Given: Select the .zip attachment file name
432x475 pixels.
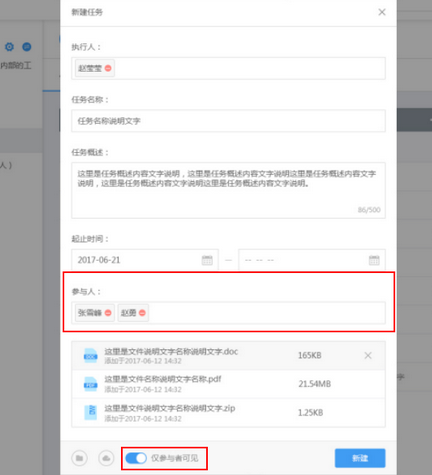Looking at the screenshot, I should 170,408.
